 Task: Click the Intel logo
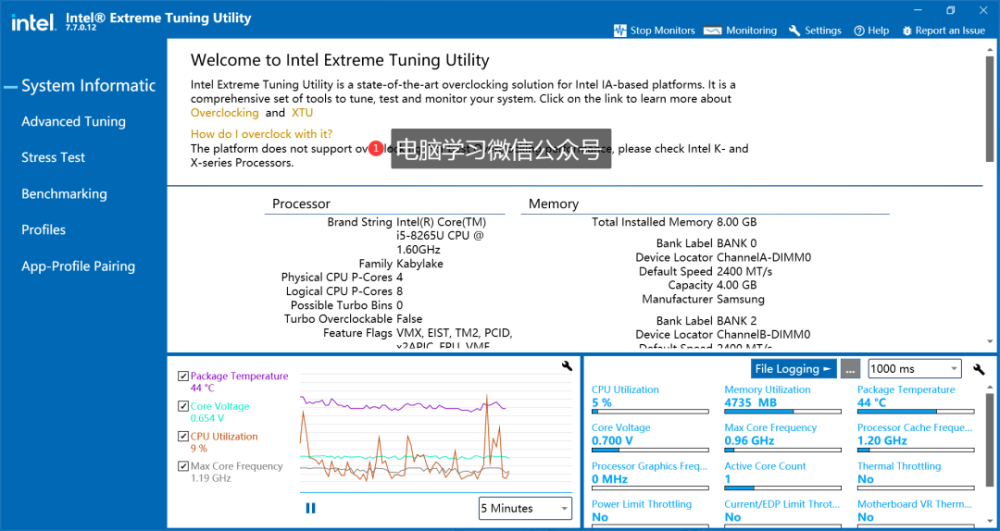[33, 22]
